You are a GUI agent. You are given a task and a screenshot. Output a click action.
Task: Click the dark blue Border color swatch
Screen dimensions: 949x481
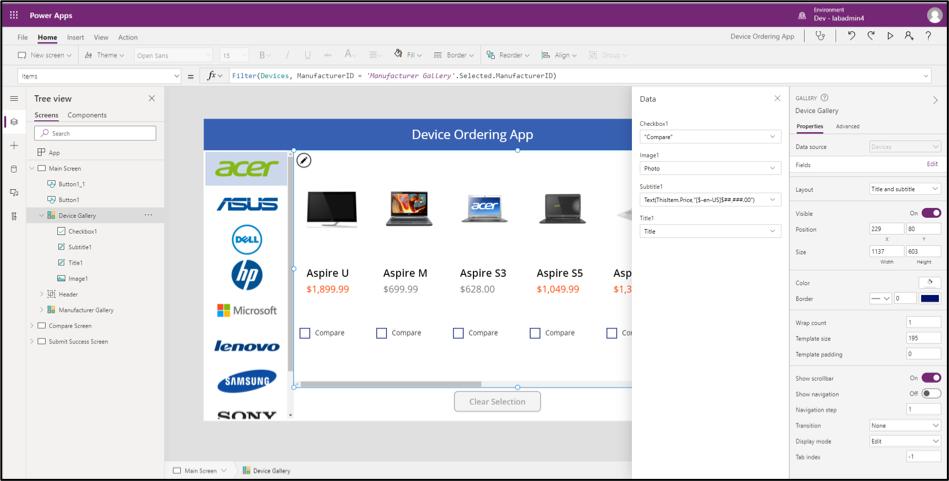coord(930,298)
